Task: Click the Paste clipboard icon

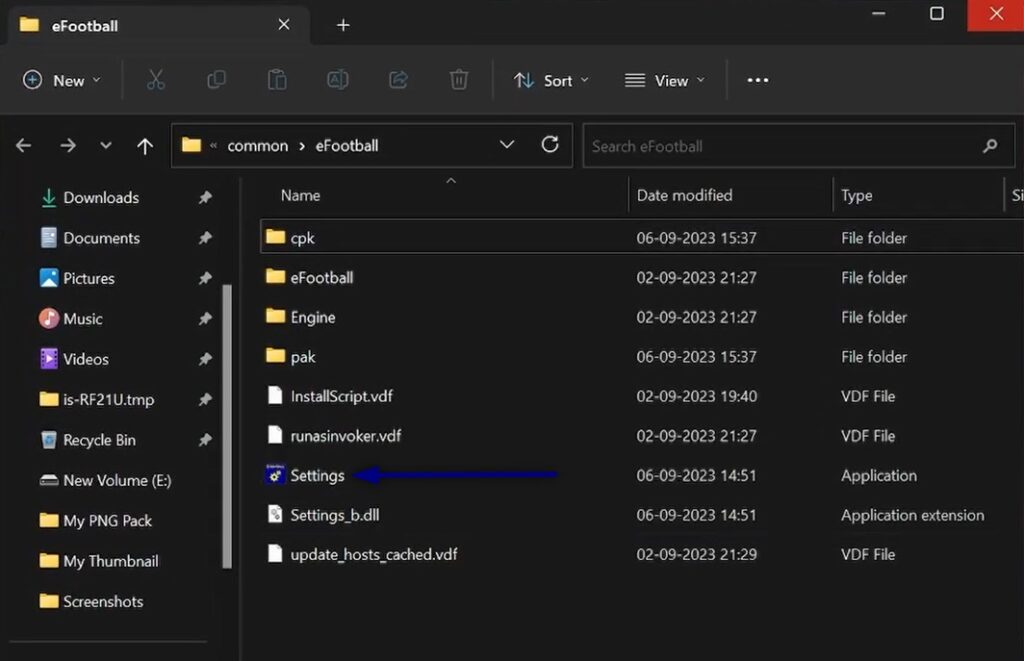Action: pos(277,80)
